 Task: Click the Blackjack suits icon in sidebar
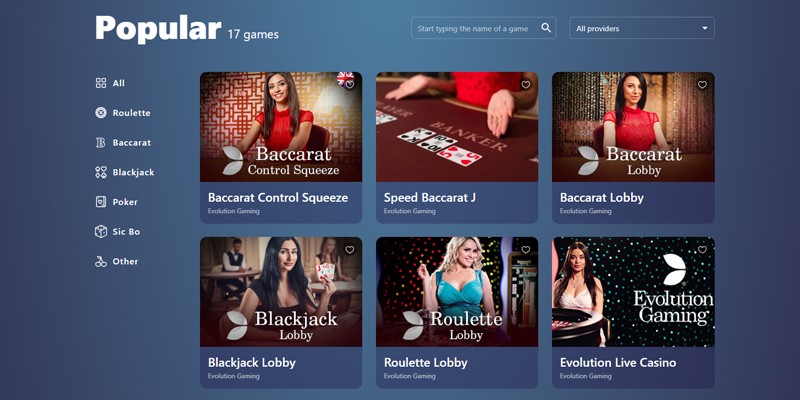coord(101,172)
